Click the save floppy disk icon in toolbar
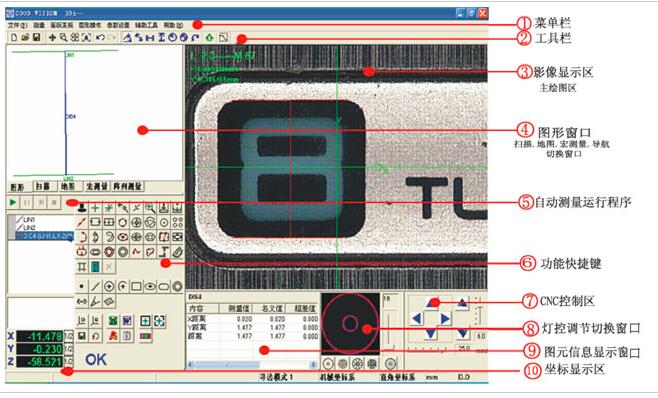Image resolution: width=658 pixels, height=398 pixels. pyautogui.click(x=37, y=37)
